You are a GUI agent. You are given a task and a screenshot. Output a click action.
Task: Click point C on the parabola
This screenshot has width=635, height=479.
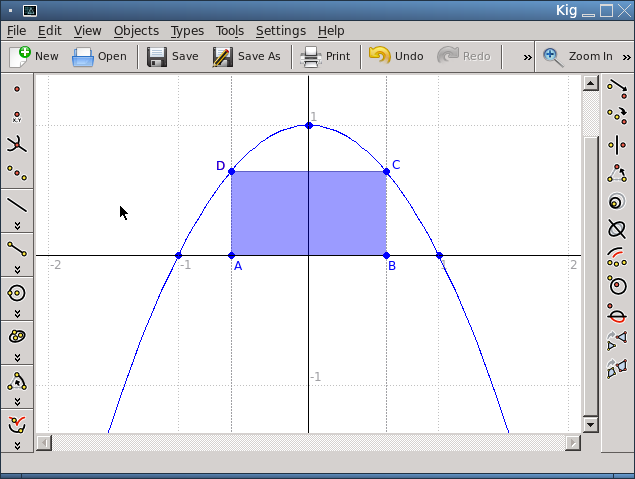tap(386, 172)
